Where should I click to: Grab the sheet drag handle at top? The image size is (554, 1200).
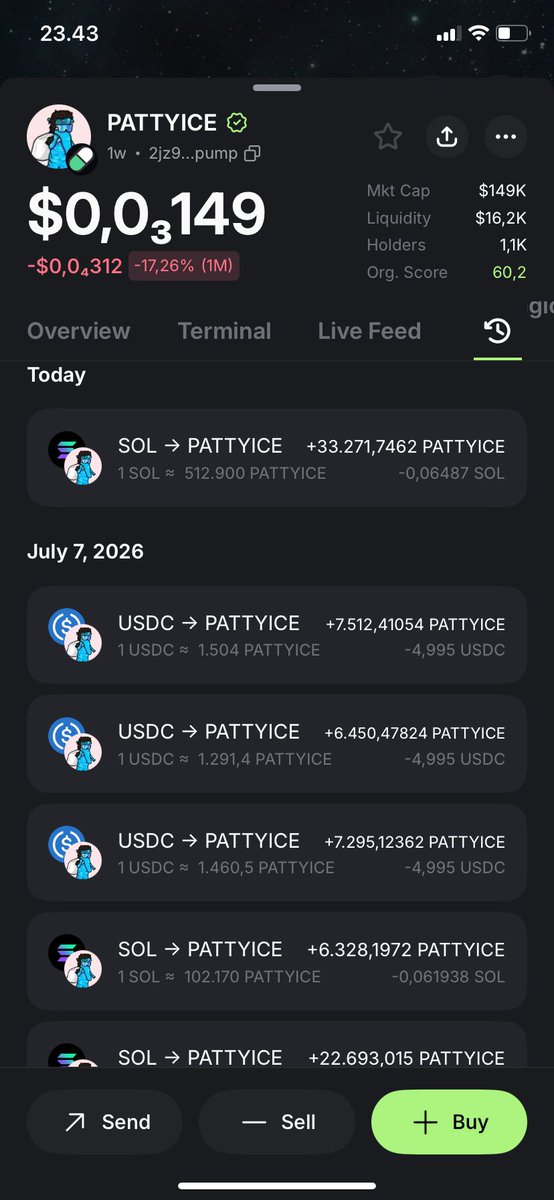277,88
